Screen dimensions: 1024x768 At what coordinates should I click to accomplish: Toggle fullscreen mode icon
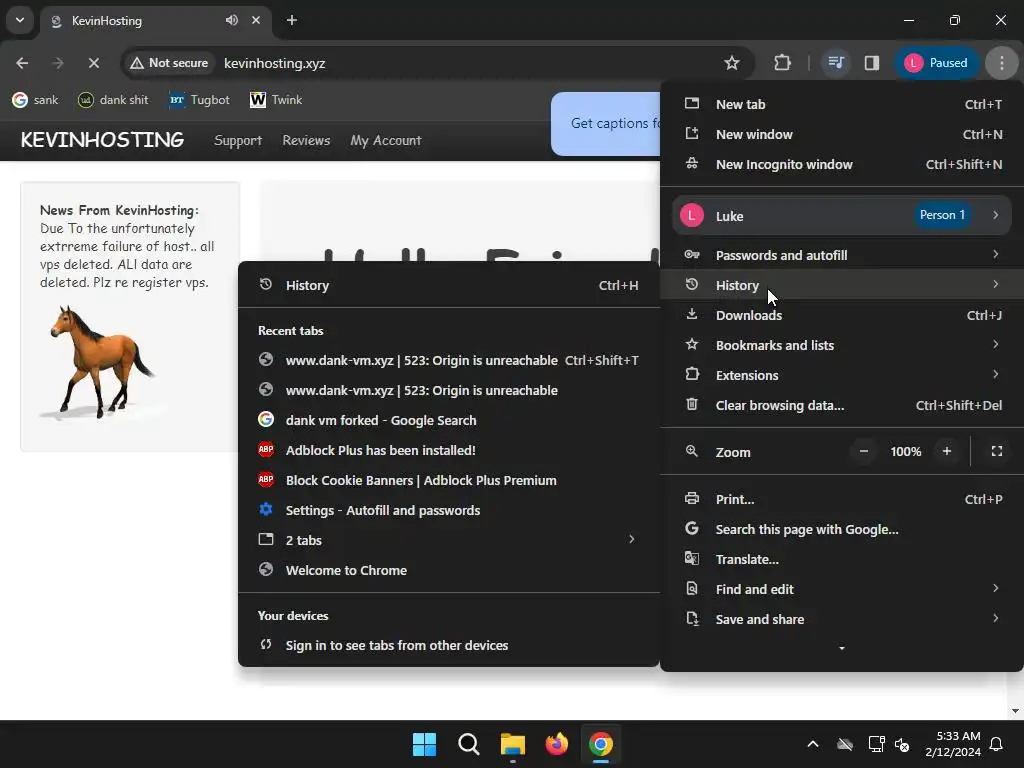tap(997, 451)
